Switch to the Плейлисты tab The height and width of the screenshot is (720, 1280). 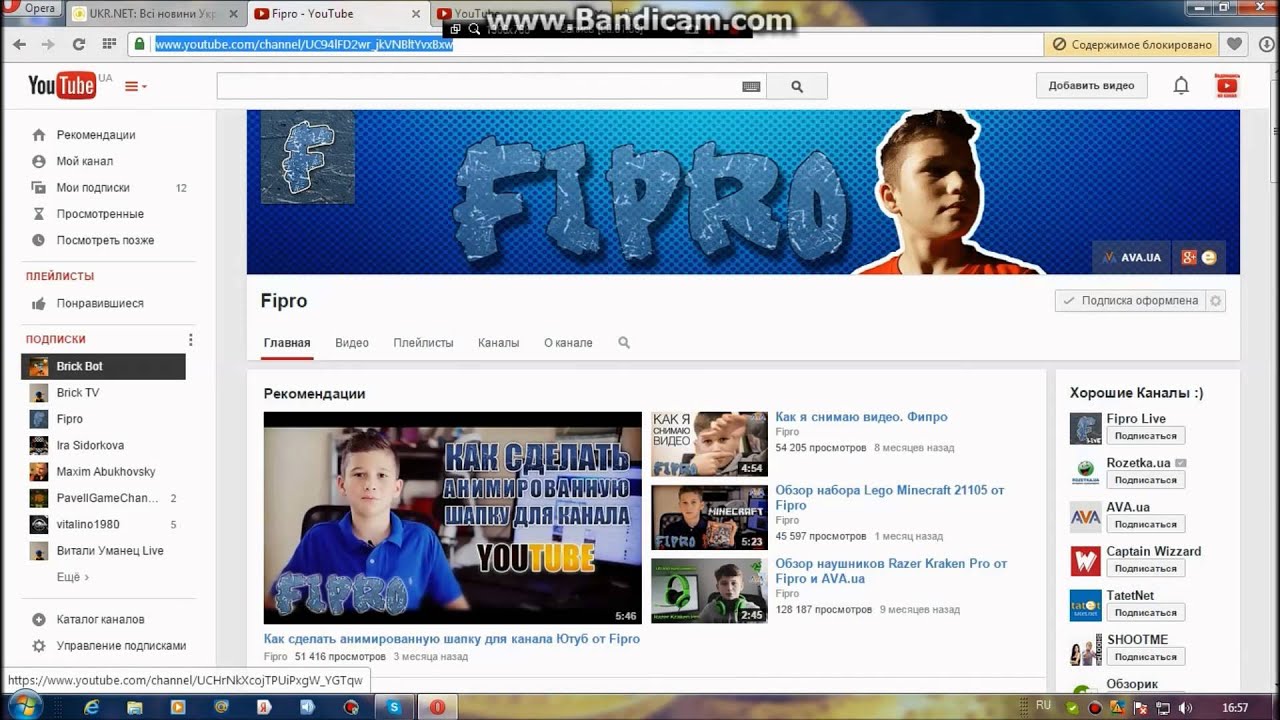pyautogui.click(x=423, y=343)
